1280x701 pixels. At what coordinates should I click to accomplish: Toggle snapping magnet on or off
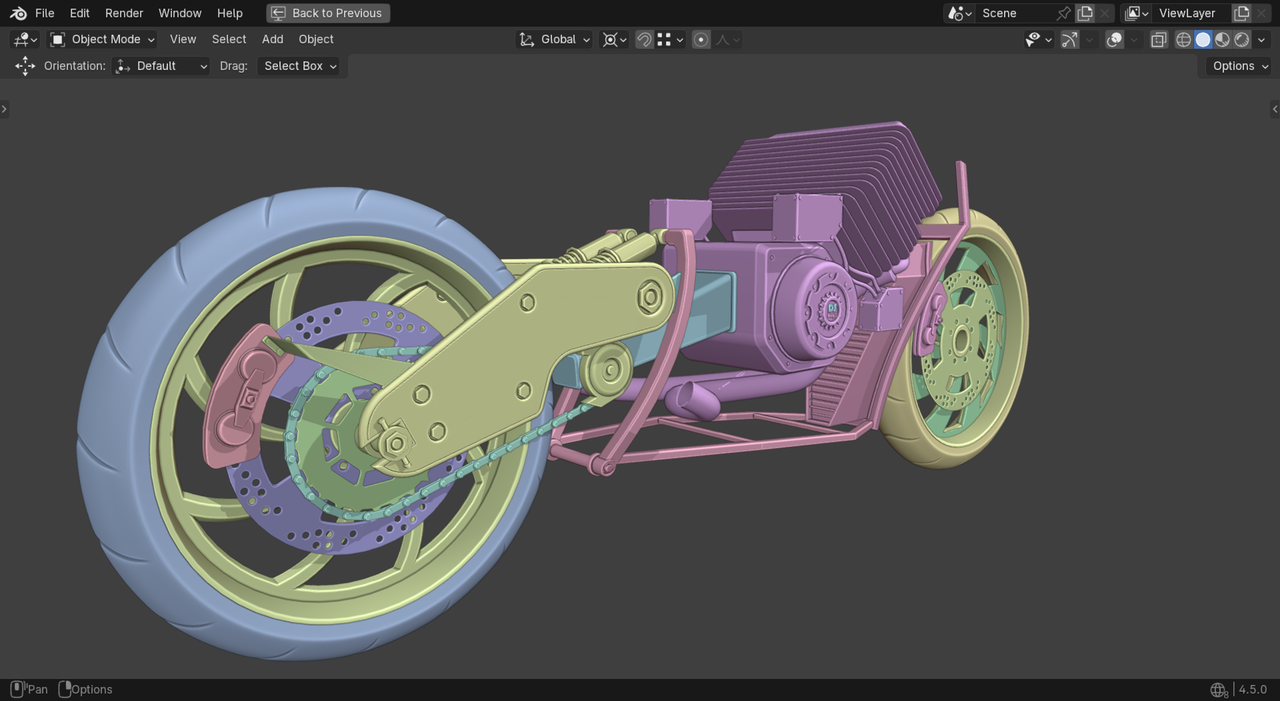[645, 39]
